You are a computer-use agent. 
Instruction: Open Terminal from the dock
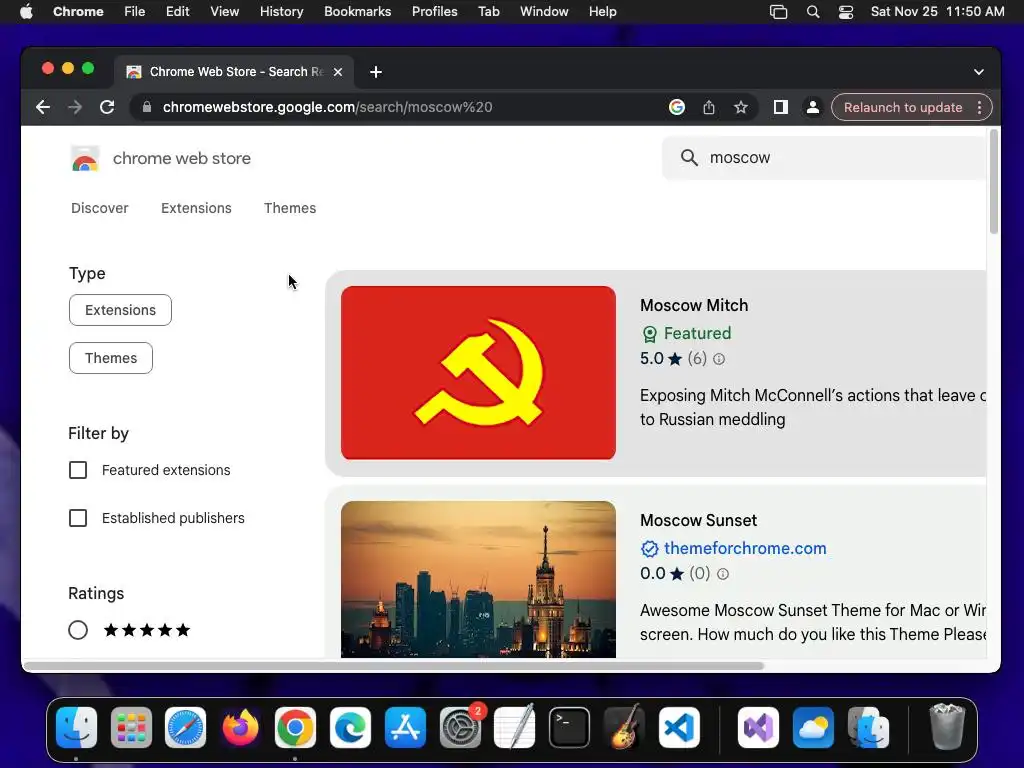(569, 728)
